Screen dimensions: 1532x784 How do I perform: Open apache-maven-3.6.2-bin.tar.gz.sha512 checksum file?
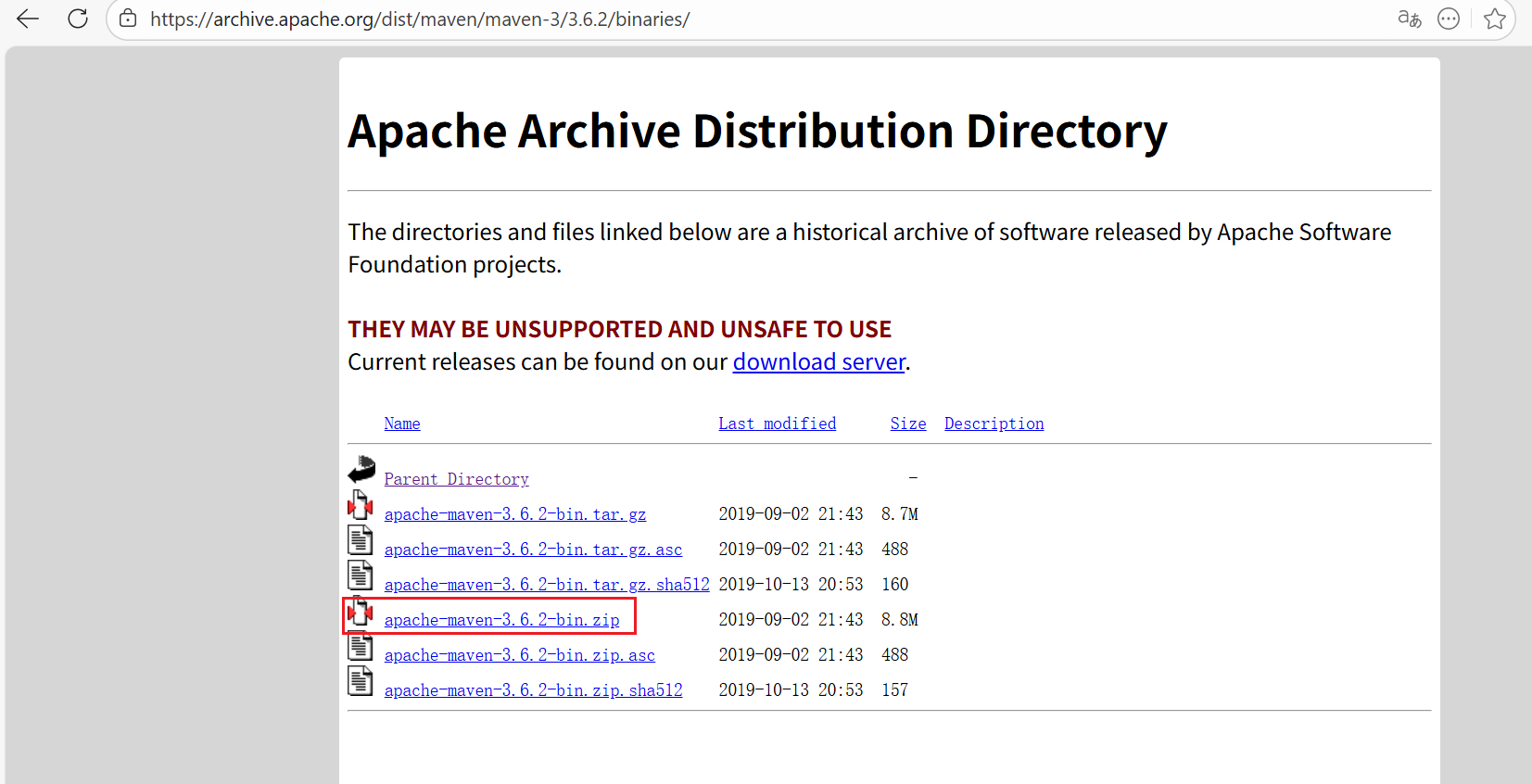coord(547,585)
